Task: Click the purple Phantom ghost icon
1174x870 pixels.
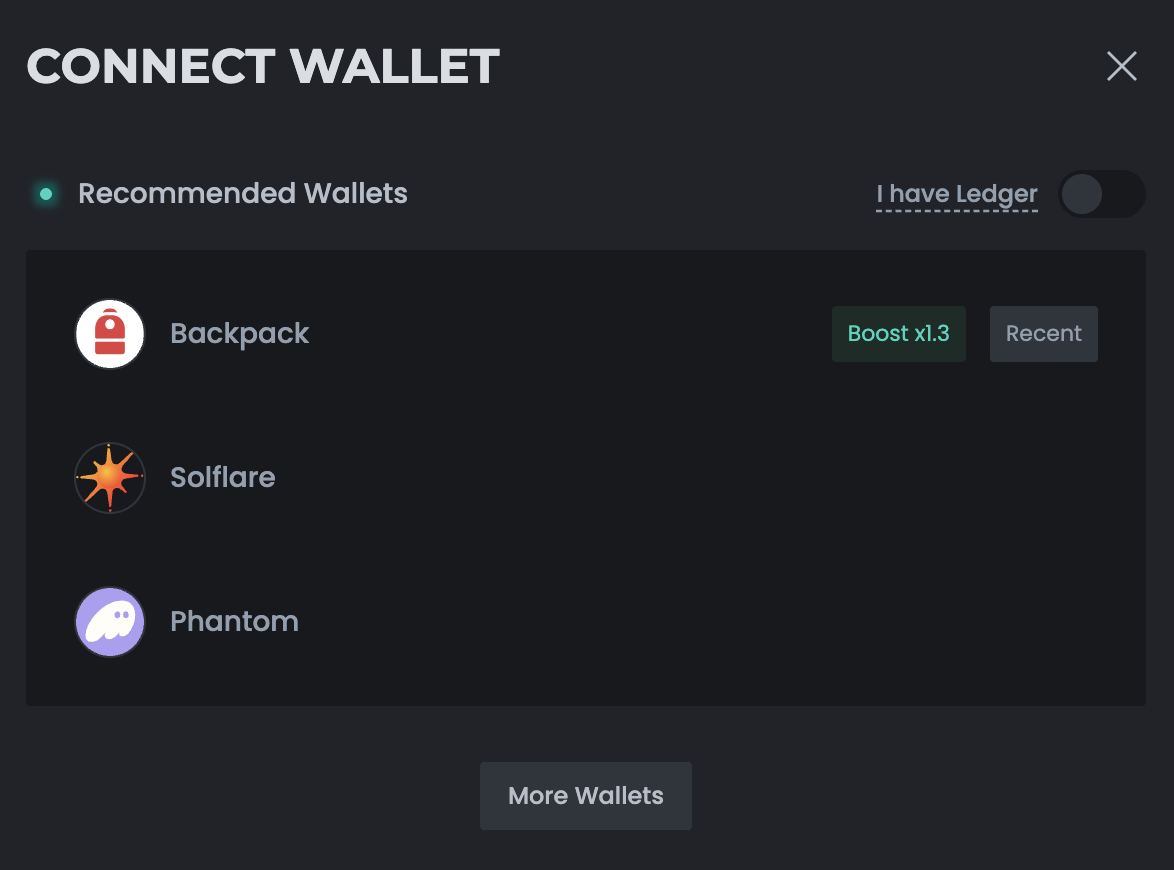Action: pos(110,622)
